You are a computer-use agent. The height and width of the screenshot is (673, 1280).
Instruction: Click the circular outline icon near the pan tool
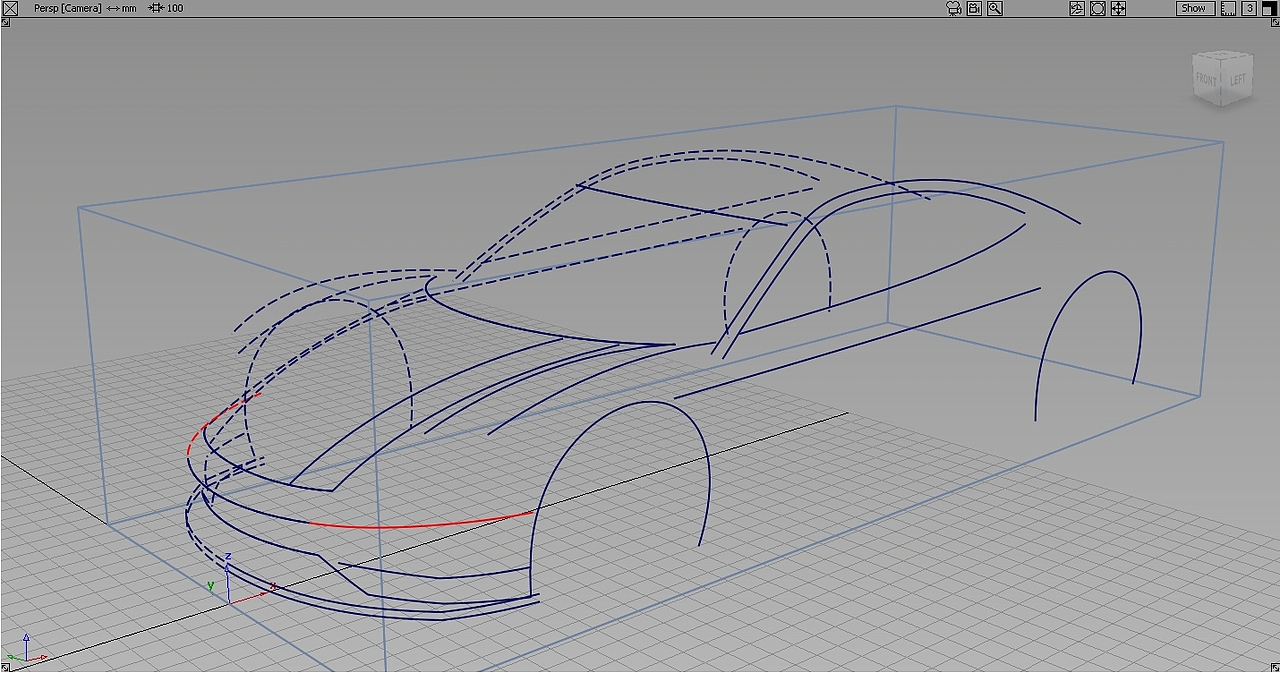pos(1098,8)
